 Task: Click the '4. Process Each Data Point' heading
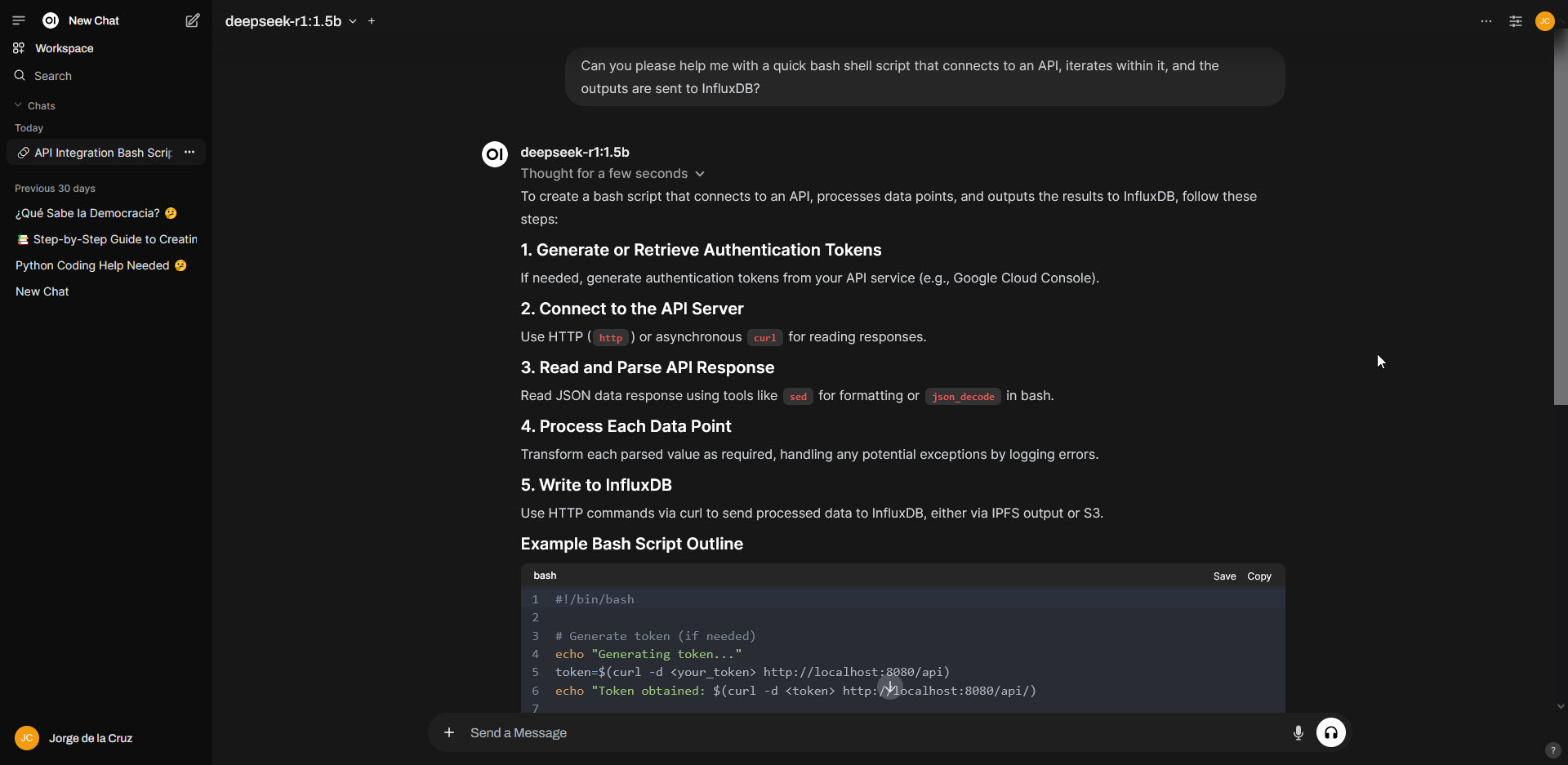coord(626,426)
